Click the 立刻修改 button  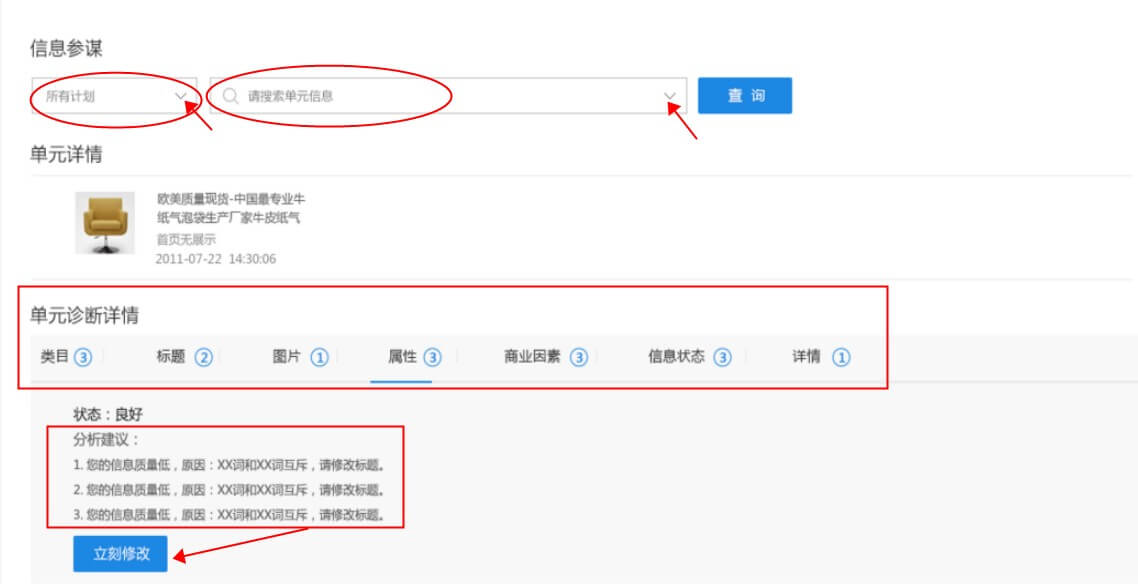[x=121, y=554]
